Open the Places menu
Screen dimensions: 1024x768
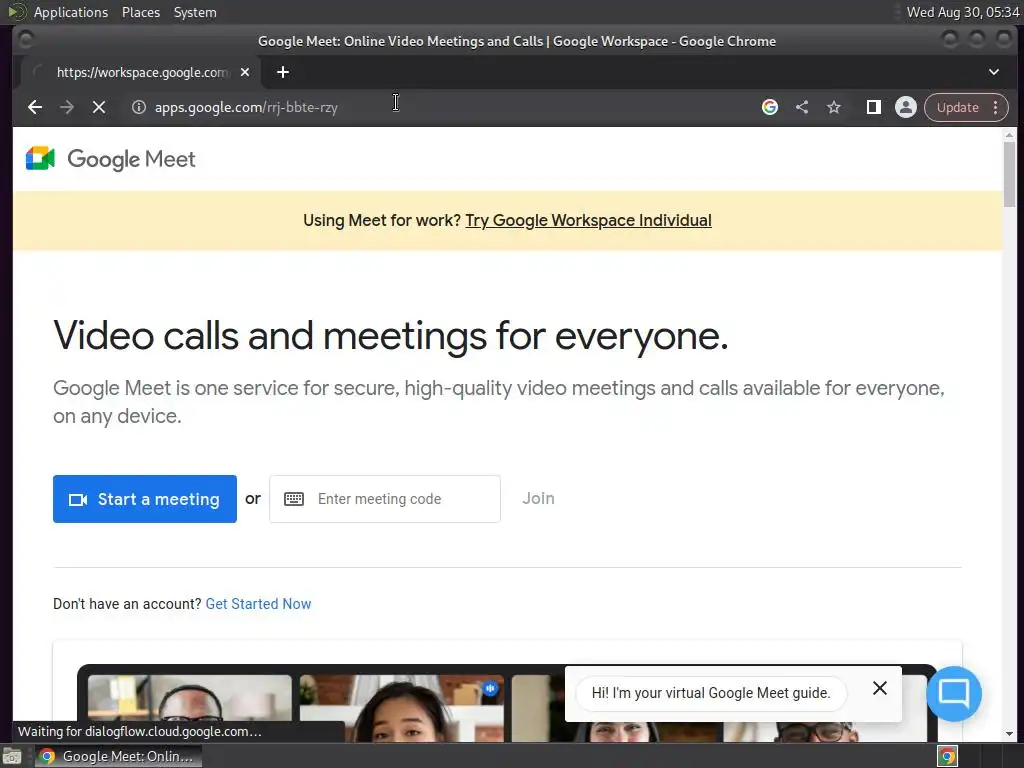coord(141,12)
